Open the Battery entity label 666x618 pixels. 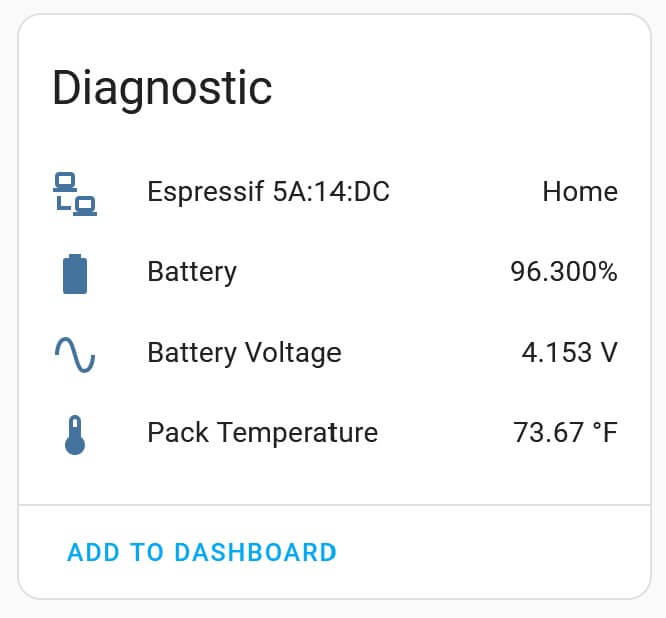tap(191, 272)
